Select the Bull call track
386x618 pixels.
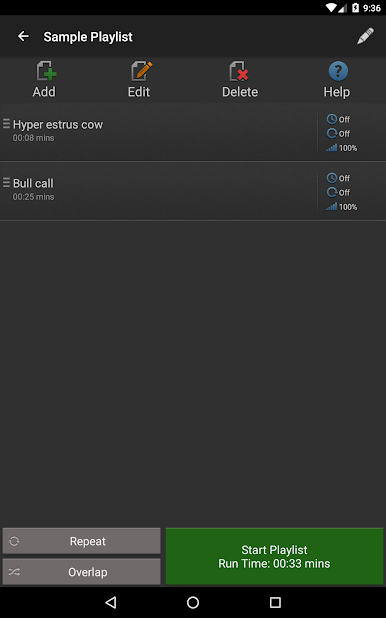click(159, 191)
